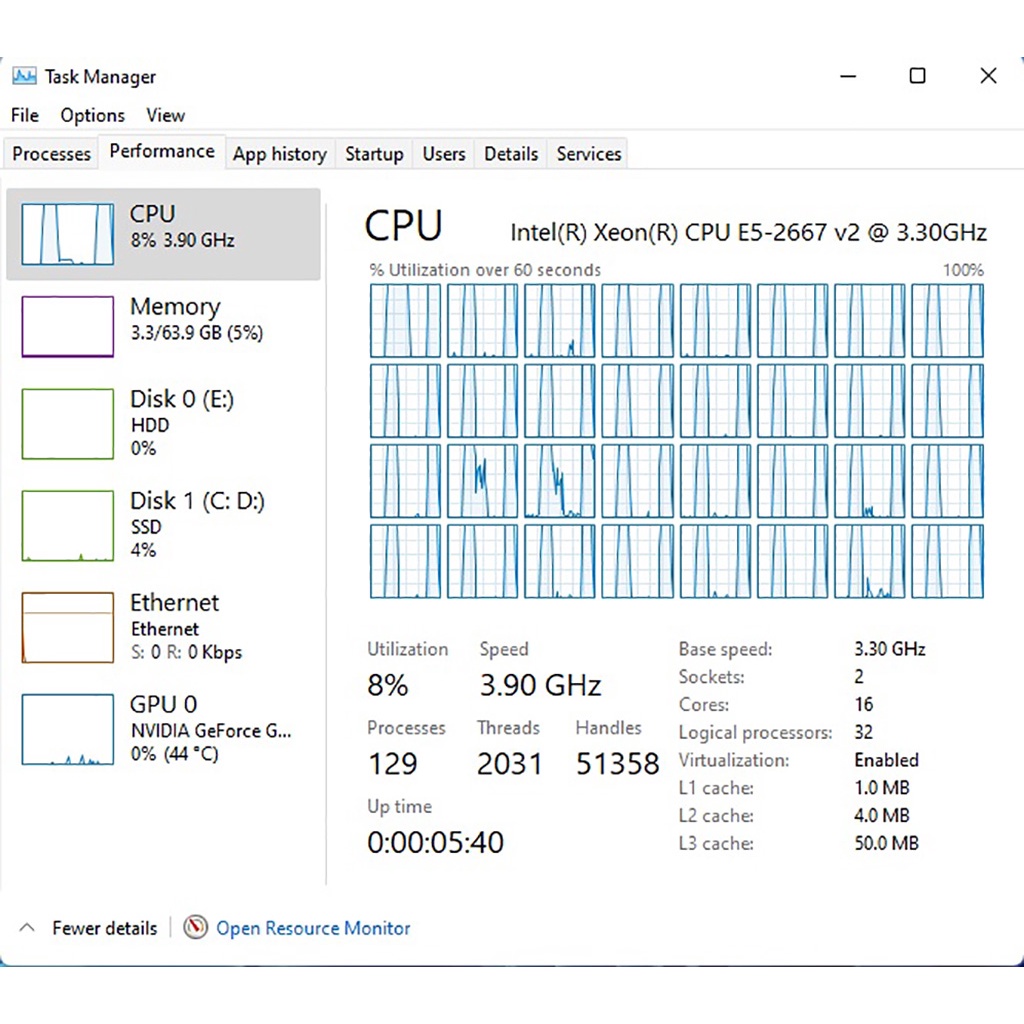Switch to the App history tab
This screenshot has height=1024, width=1024.
click(280, 154)
